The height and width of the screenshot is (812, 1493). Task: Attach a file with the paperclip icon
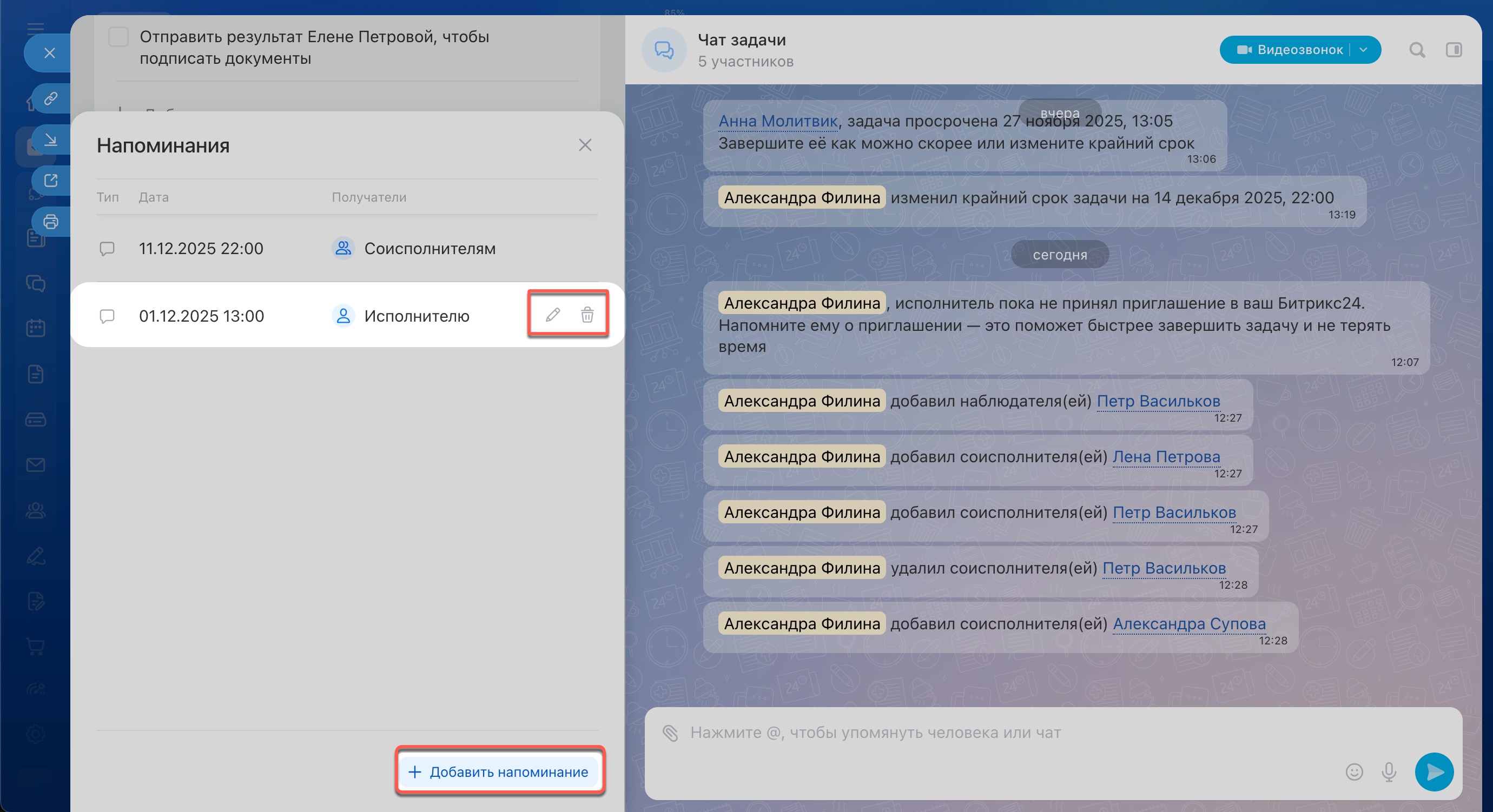coord(670,733)
